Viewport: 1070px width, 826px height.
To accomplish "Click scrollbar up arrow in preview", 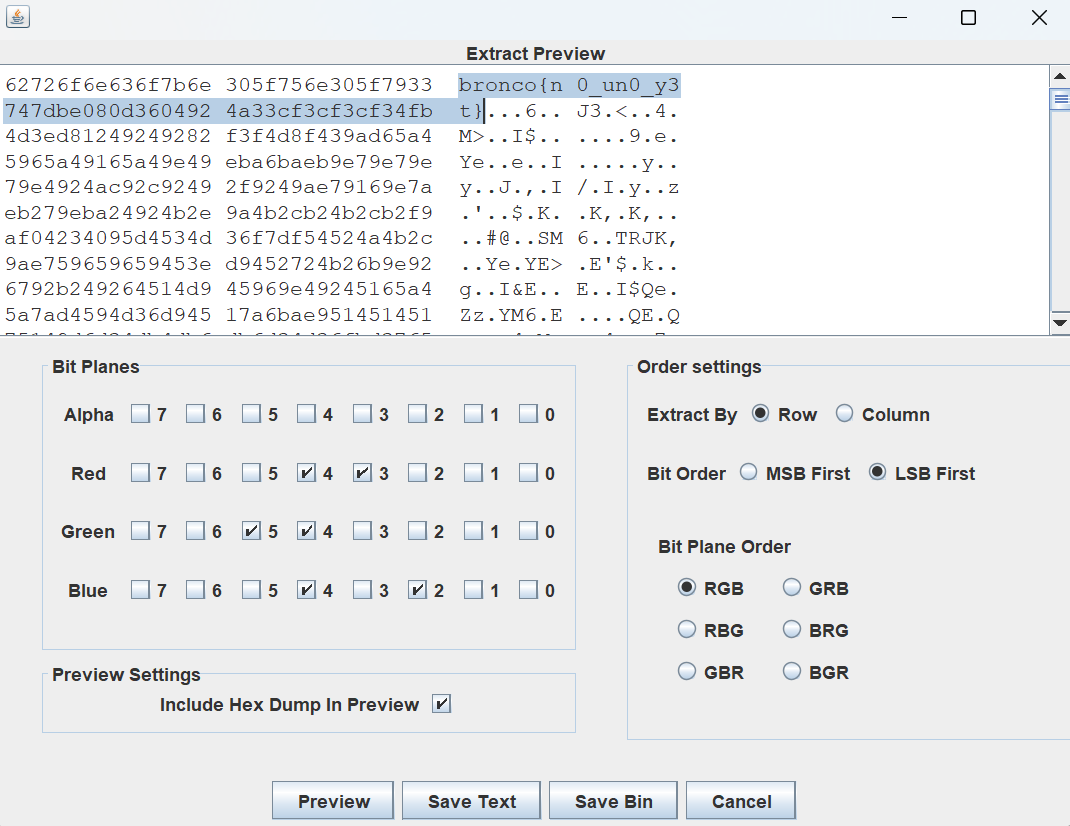I will (x=1060, y=76).
